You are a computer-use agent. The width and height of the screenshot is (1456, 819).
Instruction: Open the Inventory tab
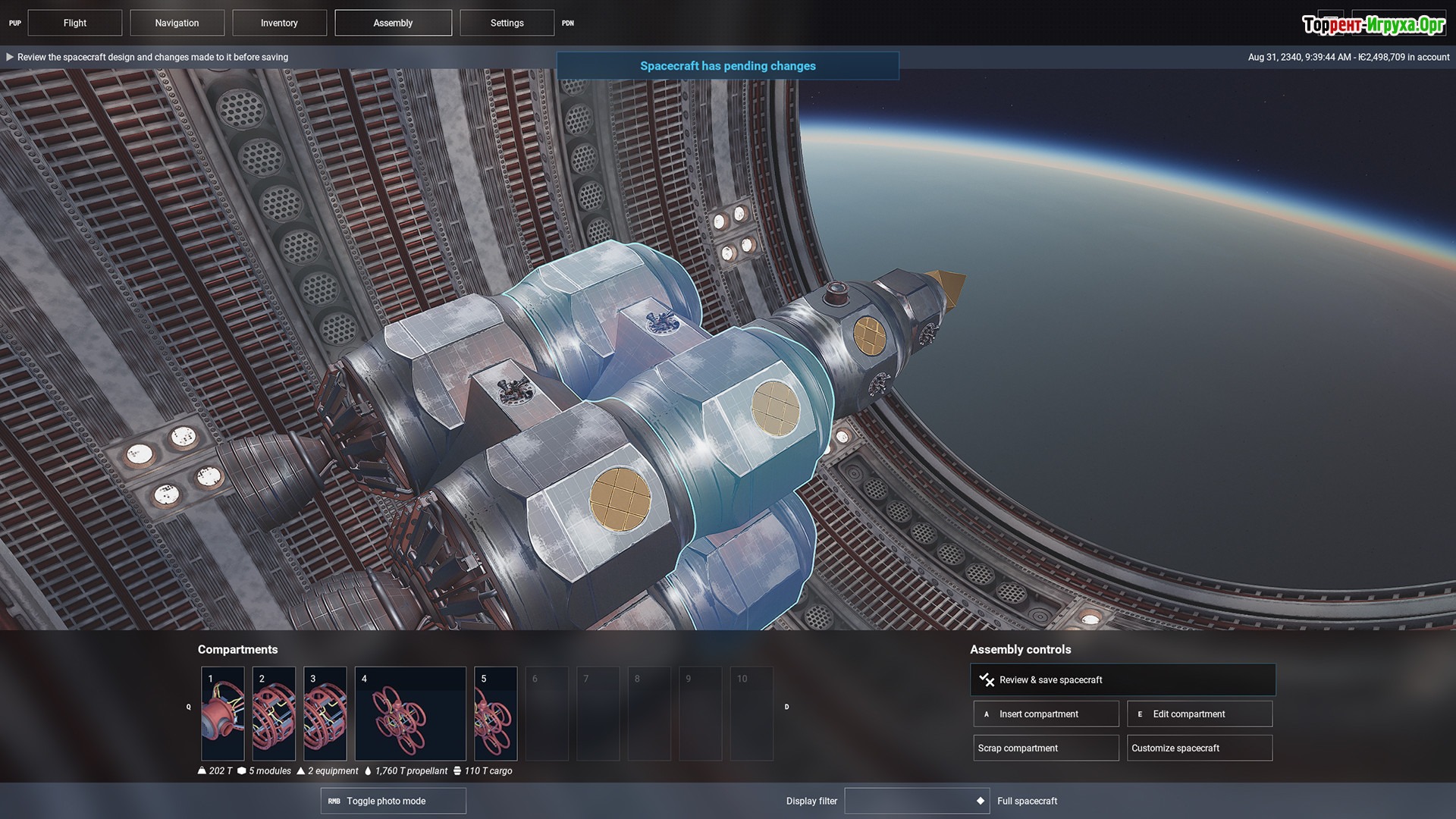click(x=279, y=23)
